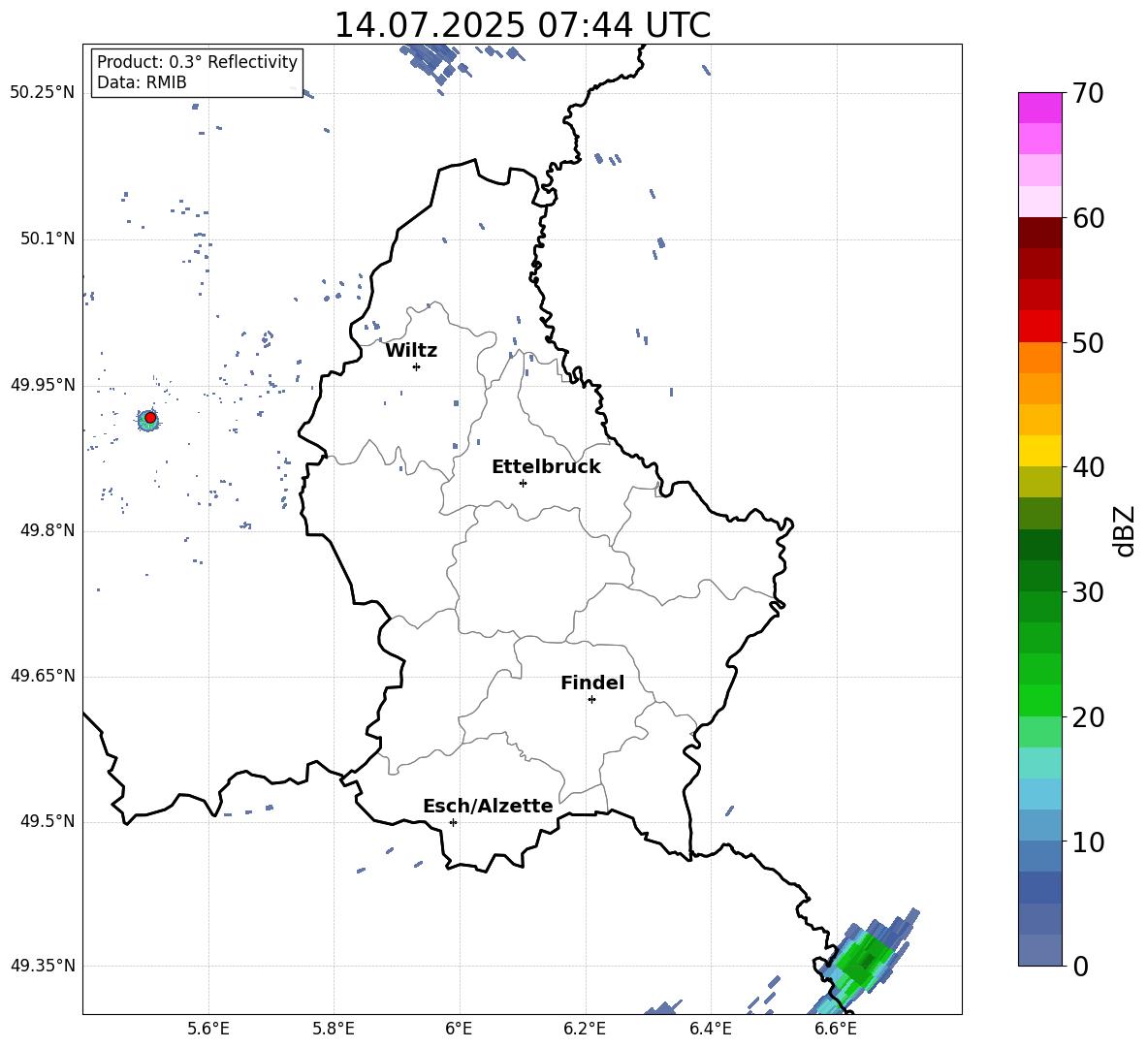1148x1048 pixels.
Task: Click the cross marker below Findel
Action: pyautogui.click(x=591, y=700)
